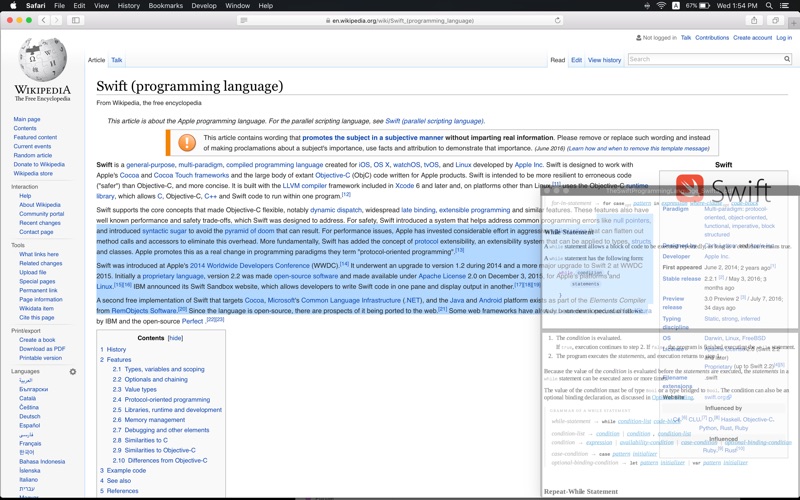This screenshot has width=800, height=500.
Task: Click the battery status icon
Action: [705, 6]
